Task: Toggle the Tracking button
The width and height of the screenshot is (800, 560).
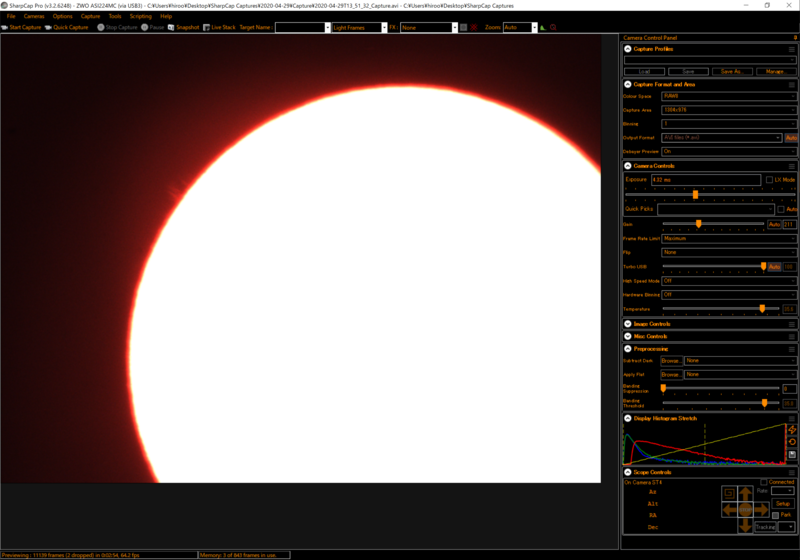Action: pos(765,527)
